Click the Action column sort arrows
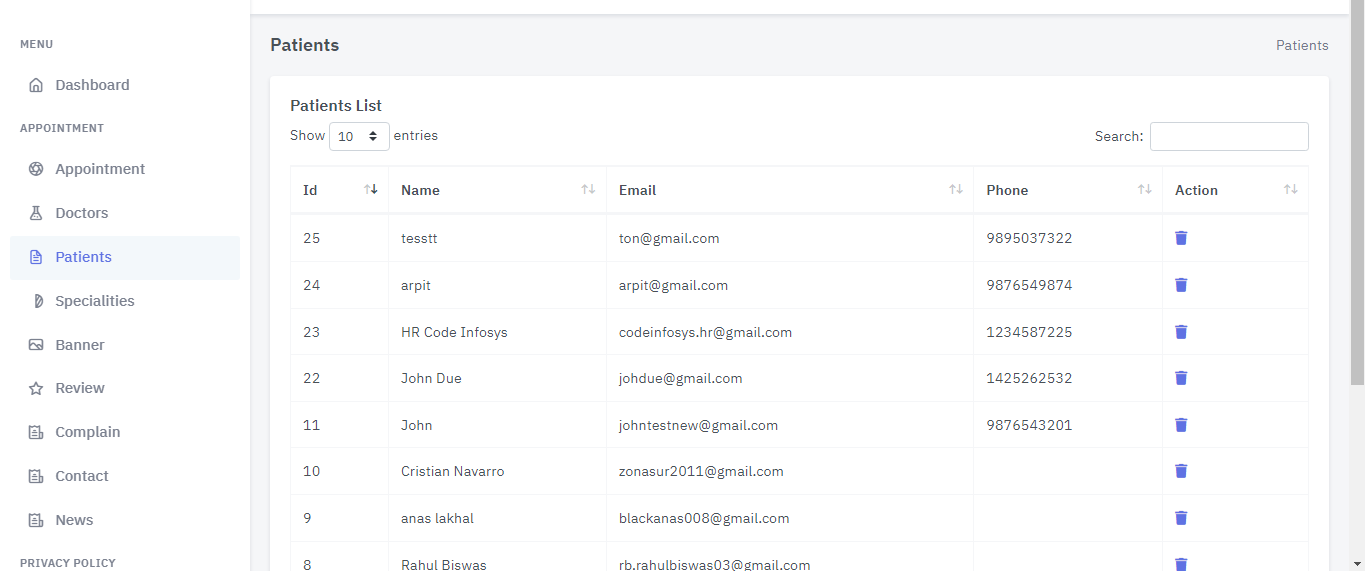This screenshot has width=1365, height=571. pos(1290,190)
